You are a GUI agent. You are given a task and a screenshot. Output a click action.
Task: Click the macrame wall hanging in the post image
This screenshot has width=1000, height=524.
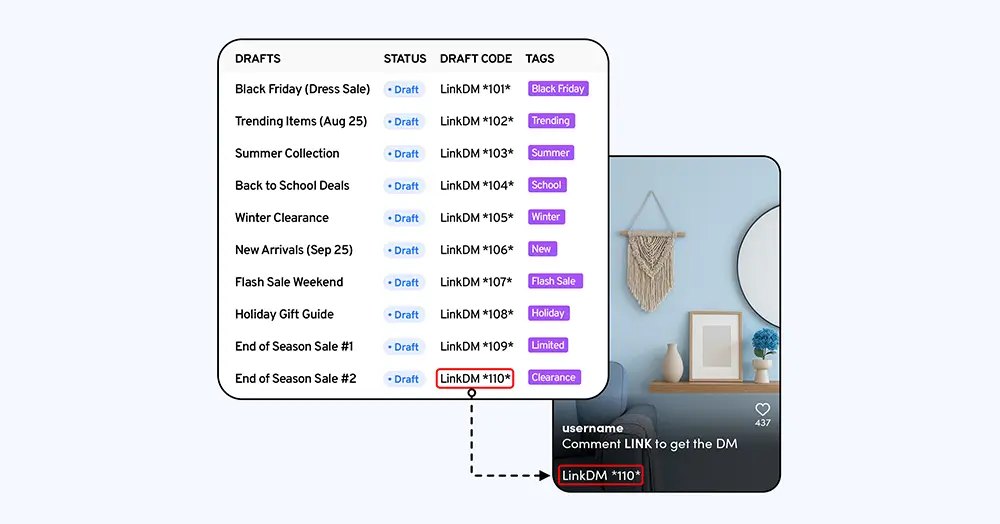coord(651,252)
